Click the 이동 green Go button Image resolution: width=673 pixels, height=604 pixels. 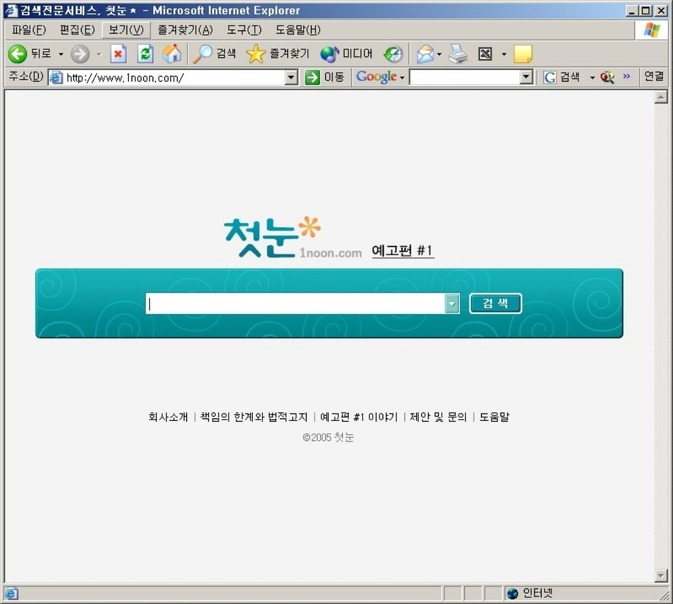[324, 77]
